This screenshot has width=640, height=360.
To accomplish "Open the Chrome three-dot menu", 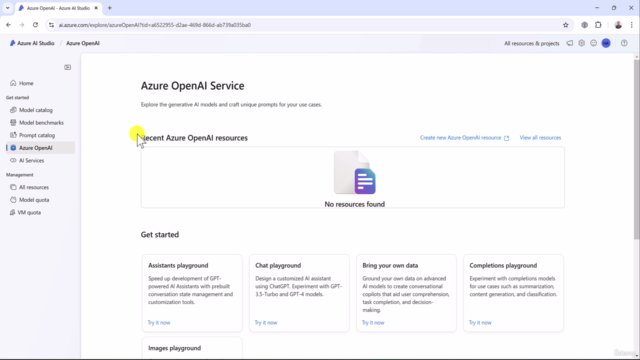I will pos(631,25).
